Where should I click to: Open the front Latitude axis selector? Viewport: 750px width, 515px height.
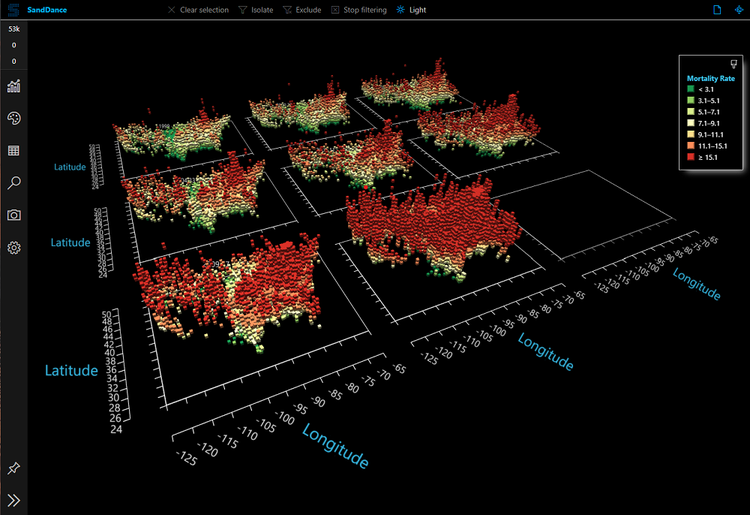(x=71, y=371)
